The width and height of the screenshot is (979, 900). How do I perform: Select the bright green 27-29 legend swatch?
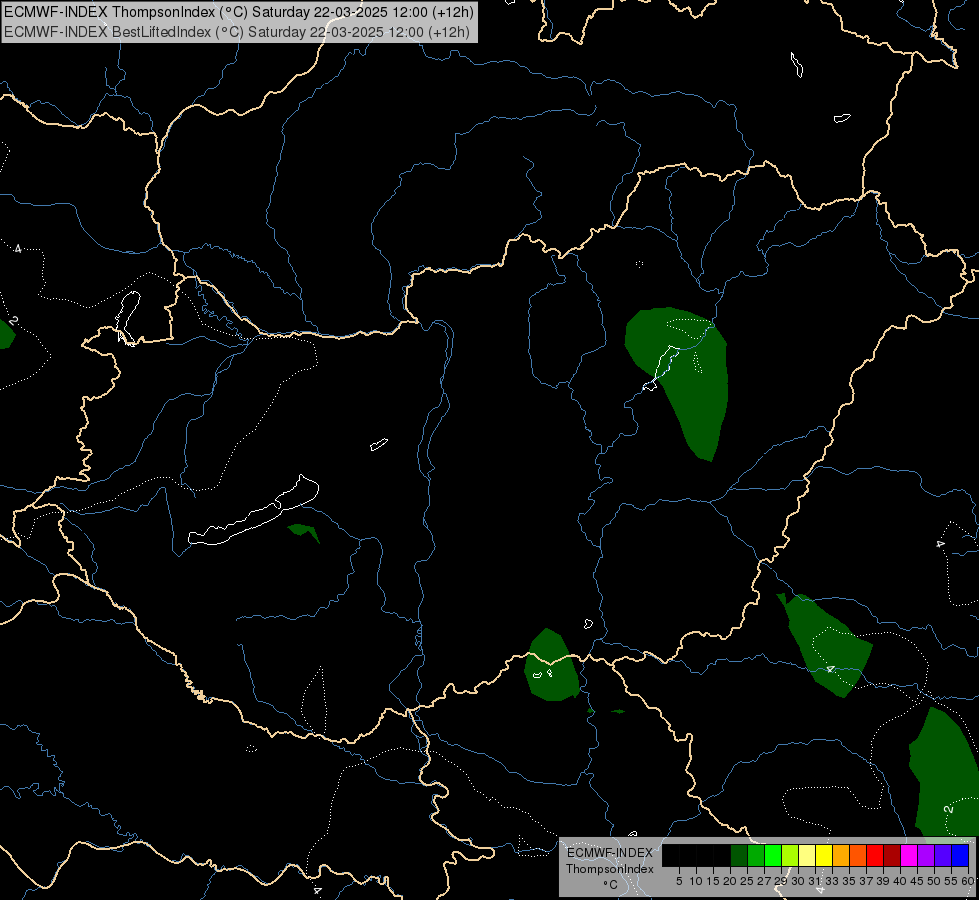(x=772, y=856)
